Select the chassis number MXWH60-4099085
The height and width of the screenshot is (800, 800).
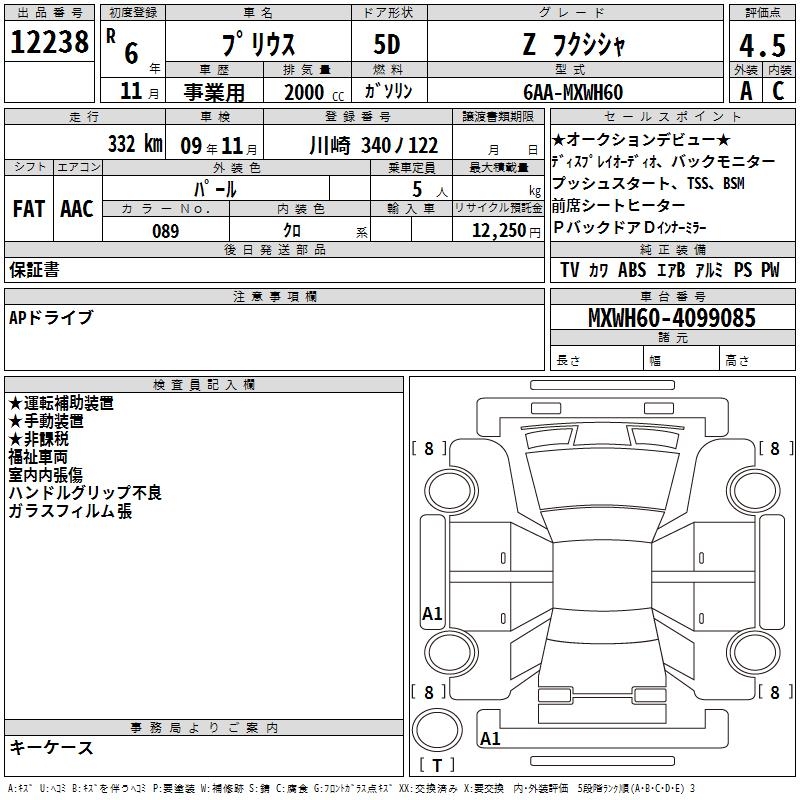(672, 317)
